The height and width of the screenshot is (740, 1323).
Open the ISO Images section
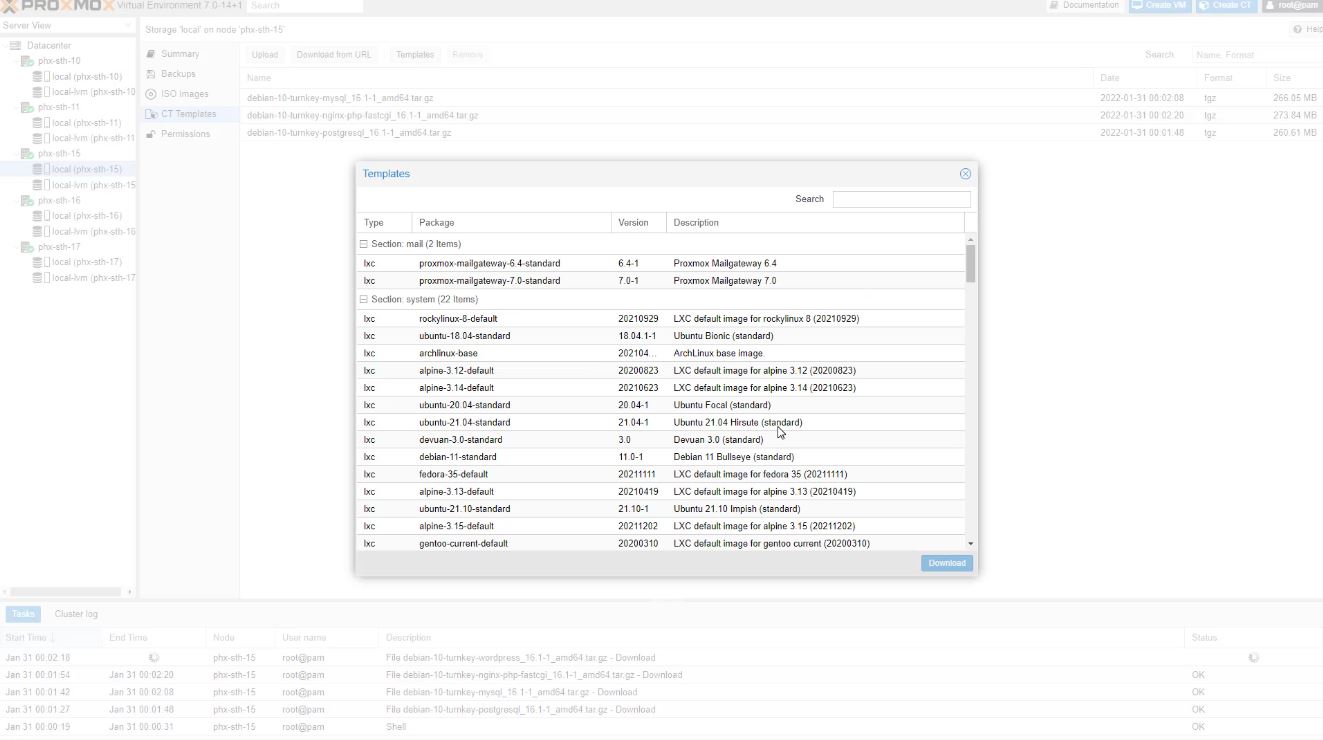pyautogui.click(x=184, y=94)
